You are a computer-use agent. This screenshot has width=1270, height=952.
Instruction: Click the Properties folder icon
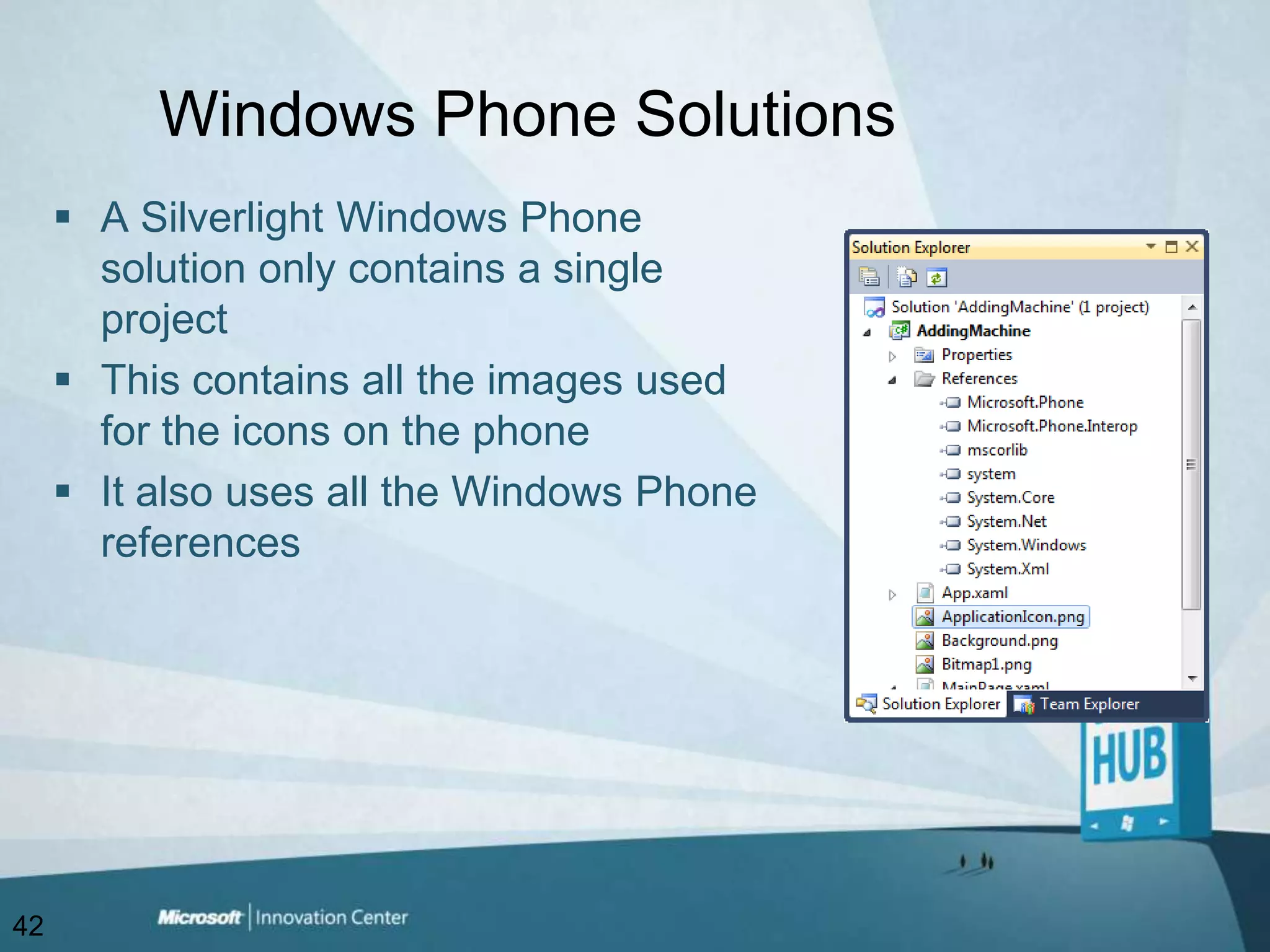924,355
